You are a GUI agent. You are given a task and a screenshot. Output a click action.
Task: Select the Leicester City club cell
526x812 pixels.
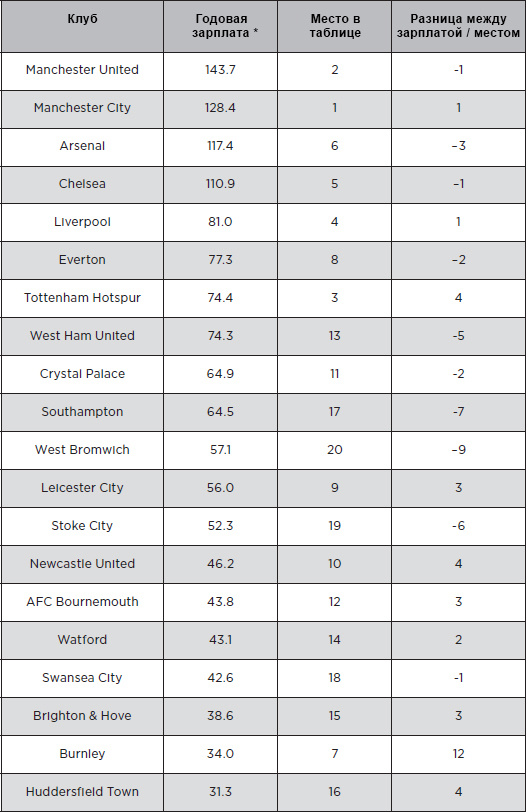[82, 488]
